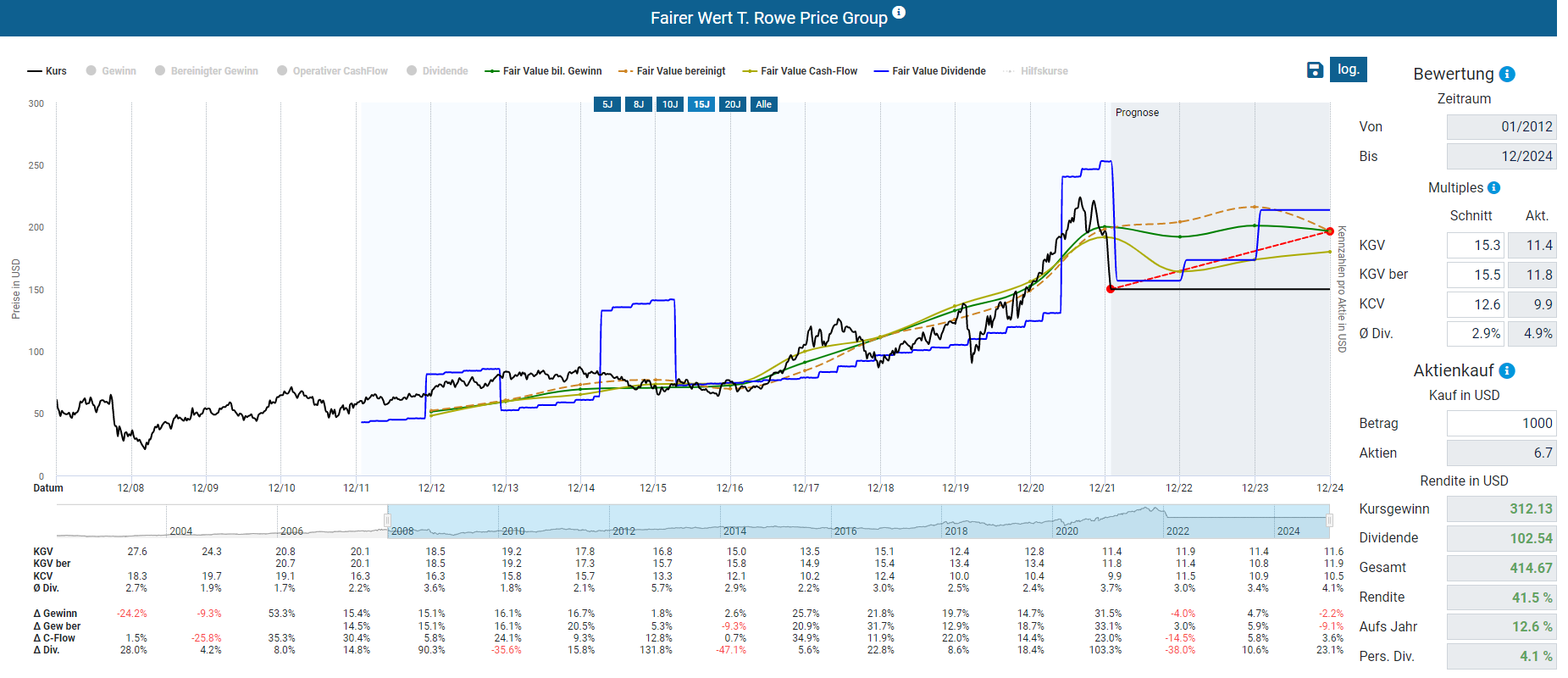Edit the KGV Schnitt value field

click(x=1475, y=246)
